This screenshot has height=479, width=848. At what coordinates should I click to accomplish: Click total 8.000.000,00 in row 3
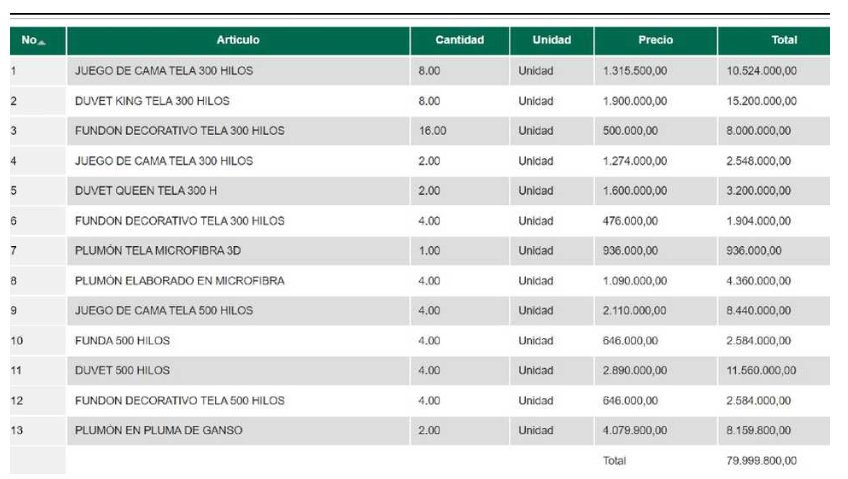click(759, 131)
